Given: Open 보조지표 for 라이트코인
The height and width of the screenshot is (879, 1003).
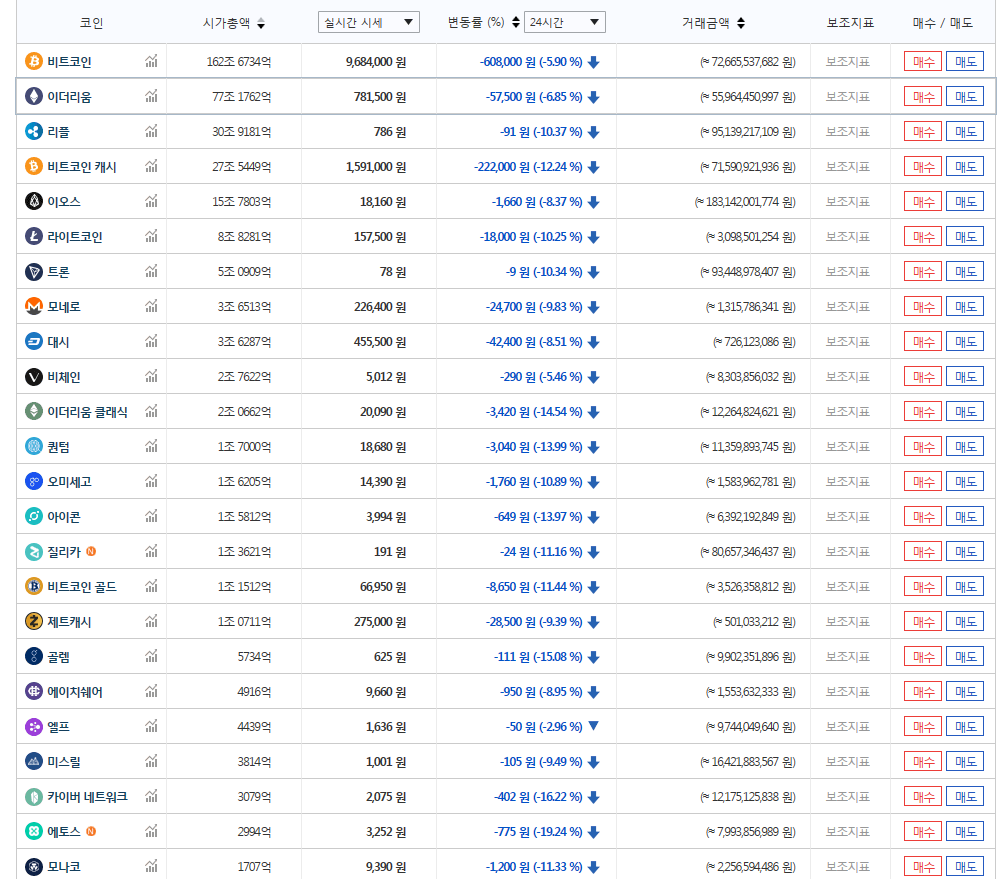Looking at the screenshot, I should click(848, 237).
